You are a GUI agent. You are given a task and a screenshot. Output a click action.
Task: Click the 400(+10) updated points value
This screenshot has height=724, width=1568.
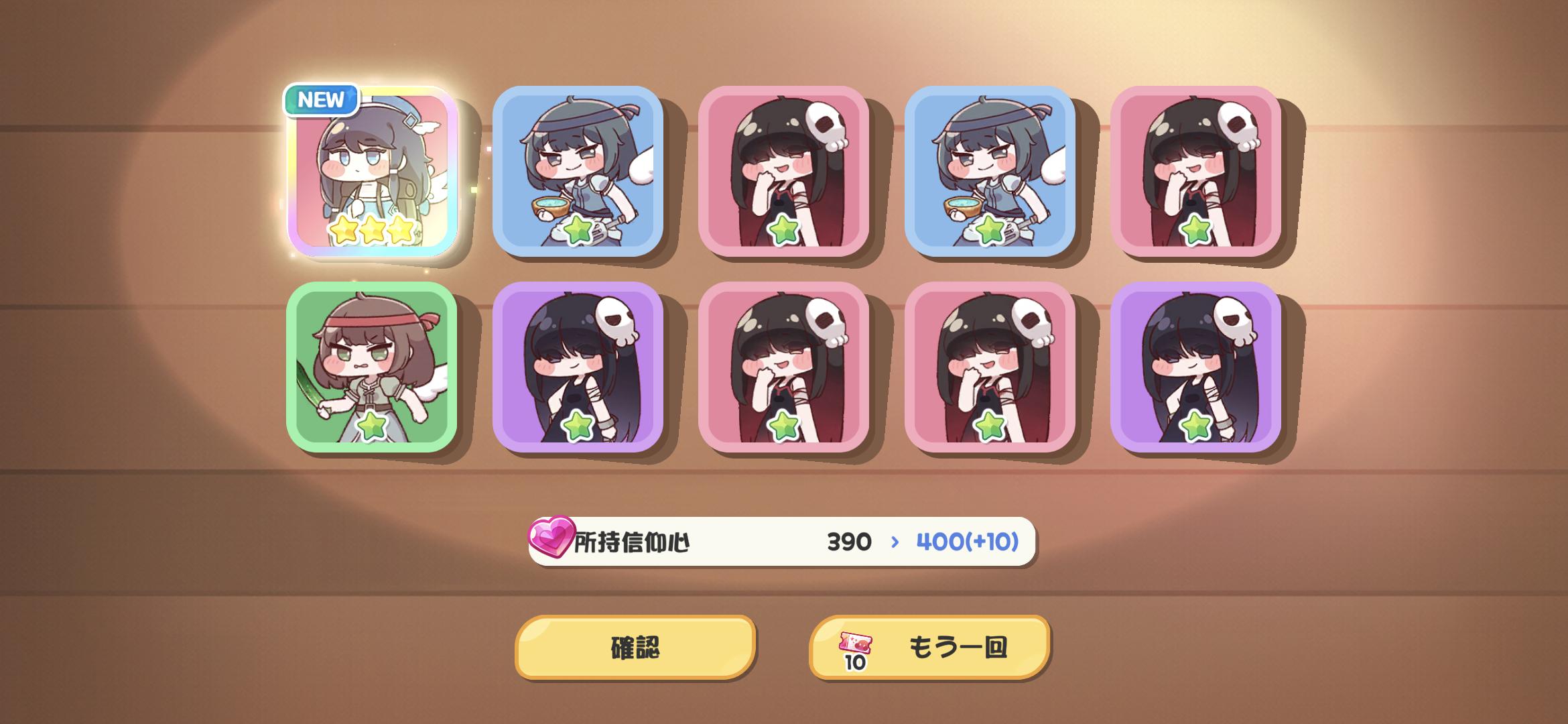tap(967, 541)
